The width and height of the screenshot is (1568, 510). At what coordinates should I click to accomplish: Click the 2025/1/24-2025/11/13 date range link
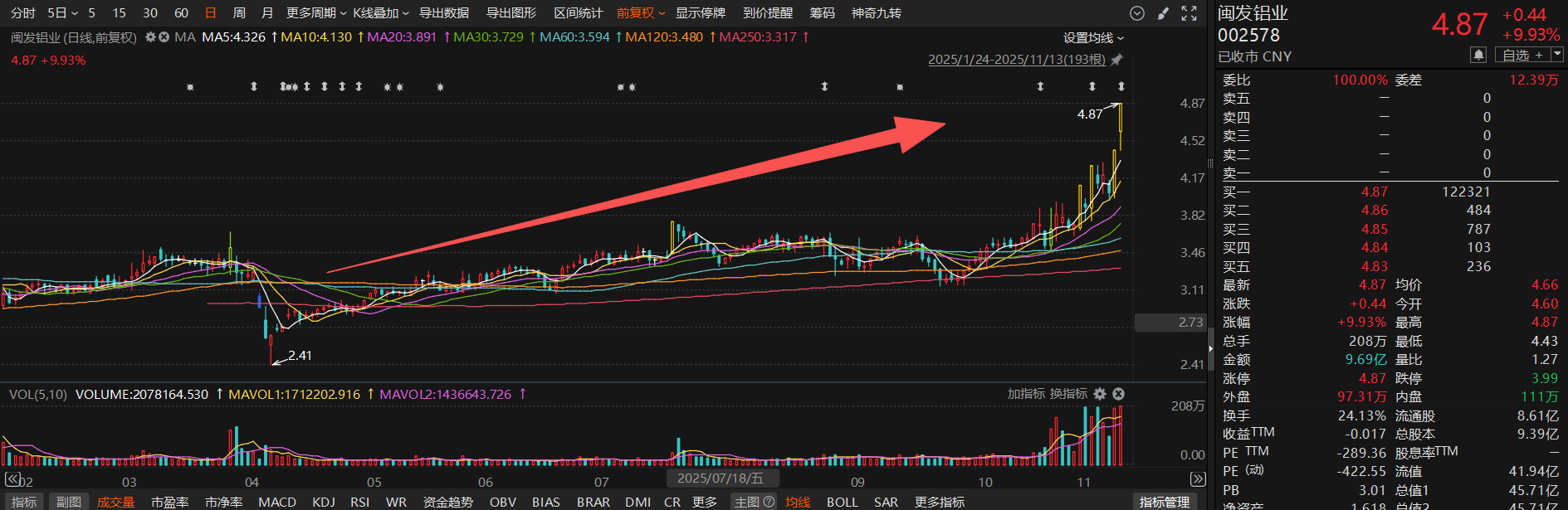(x=1016, y=60)
